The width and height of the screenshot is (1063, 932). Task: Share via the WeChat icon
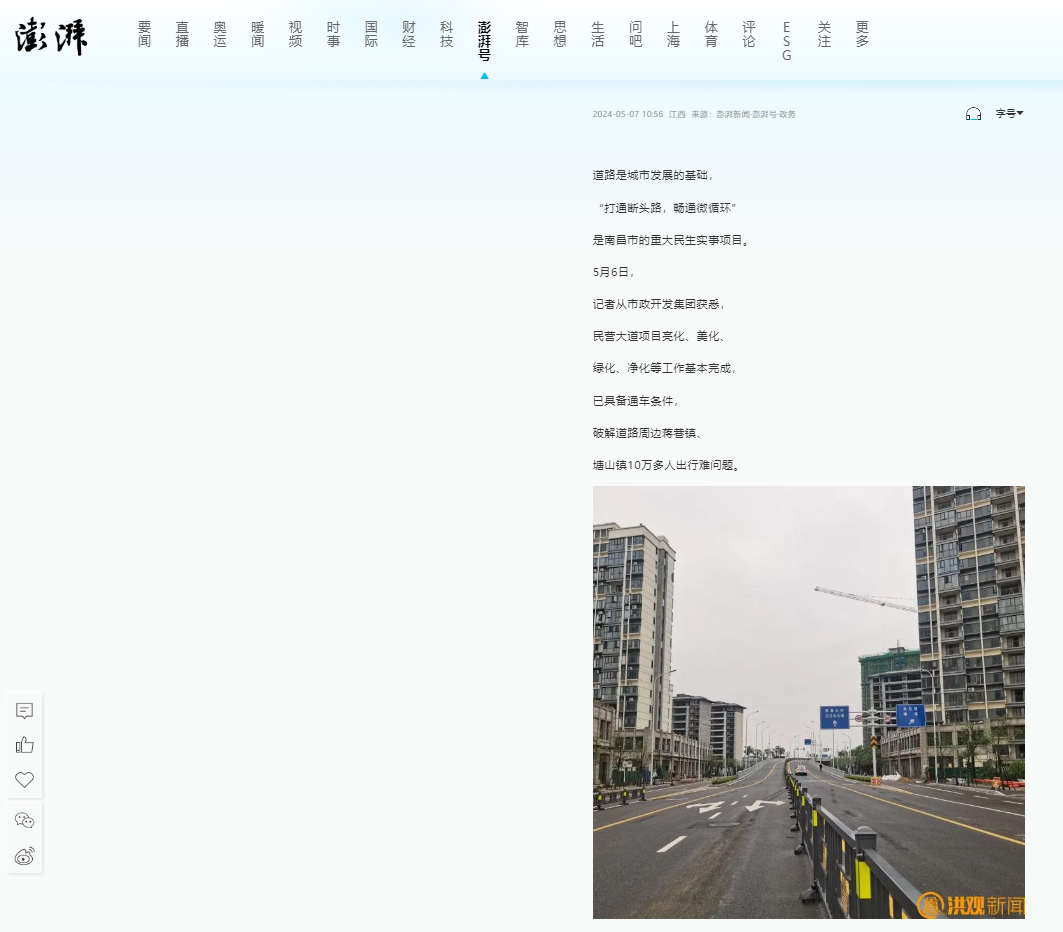click(25, 821)
